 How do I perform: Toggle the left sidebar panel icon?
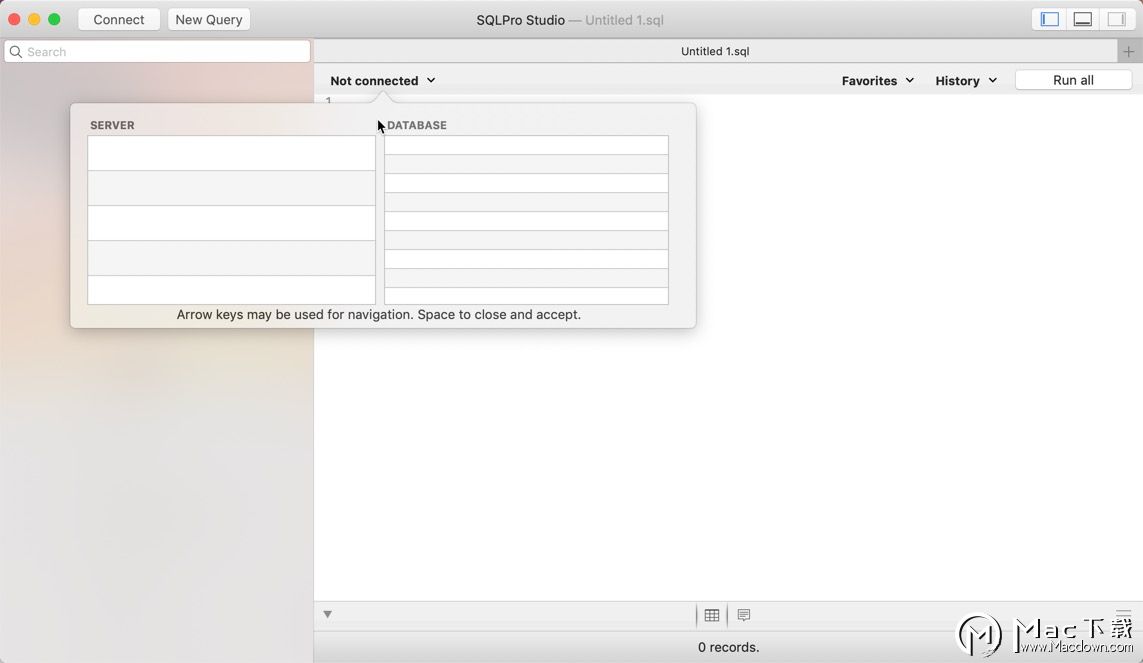[1049, 20]
